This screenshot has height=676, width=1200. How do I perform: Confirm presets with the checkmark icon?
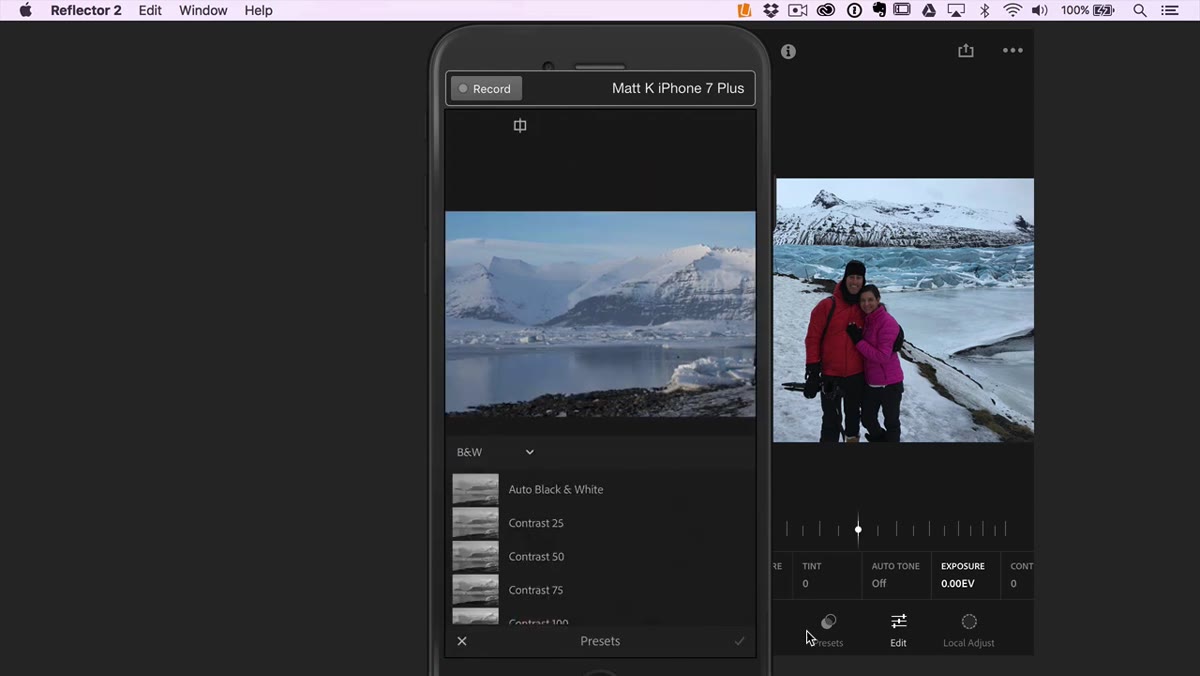(x=740, y=641)
